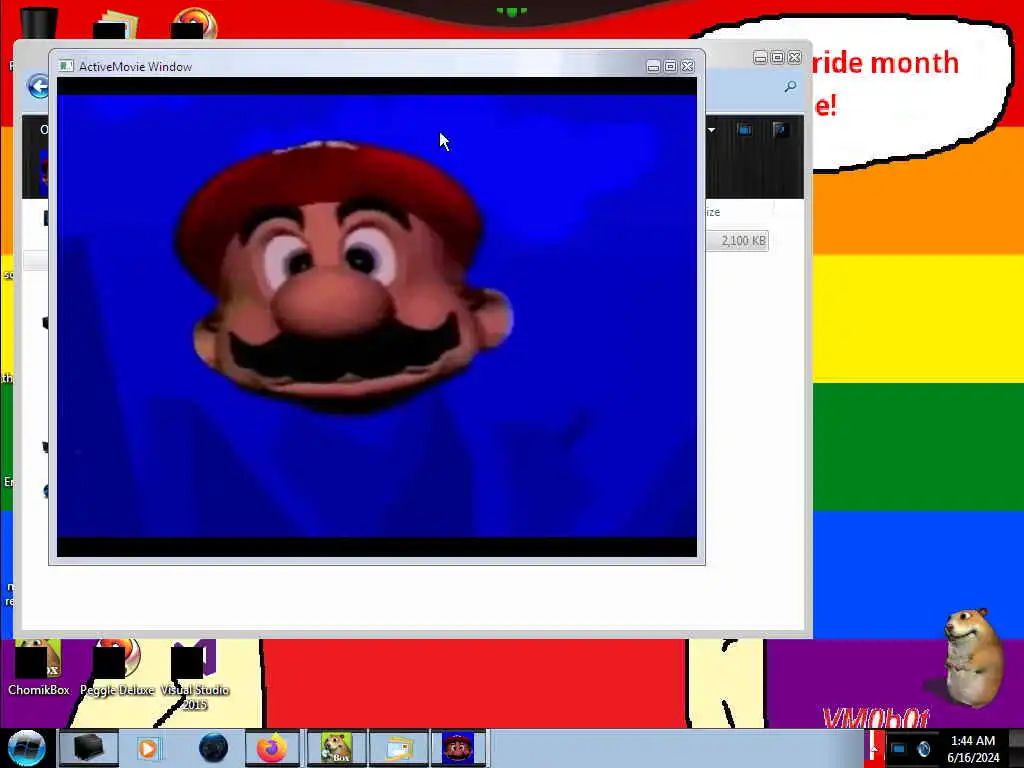This screenshot has width=1024, height=768.
Task: Launch Windows Media Player from taskbar
Action: pyautogui.click(x=148, y=748)
